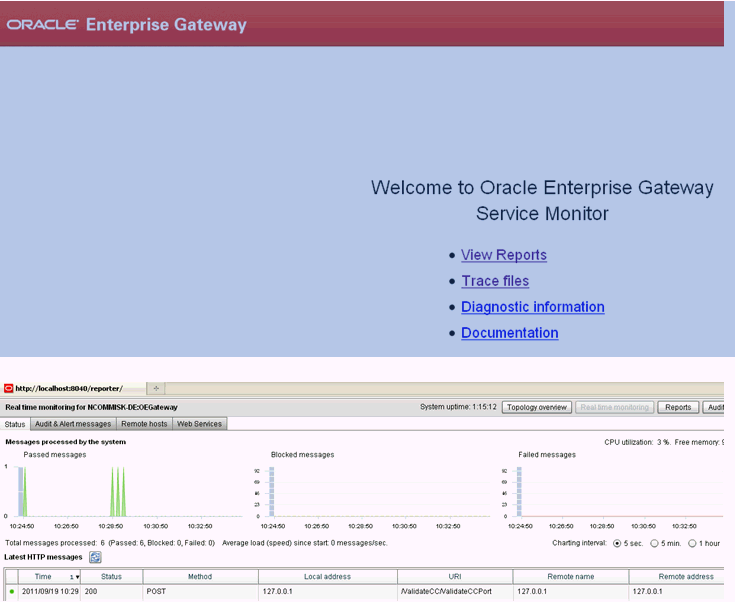Viewport: 735px width, 602px height.
Task: Click the System uptime: 1:15:12 text
Action: [458, 407]
